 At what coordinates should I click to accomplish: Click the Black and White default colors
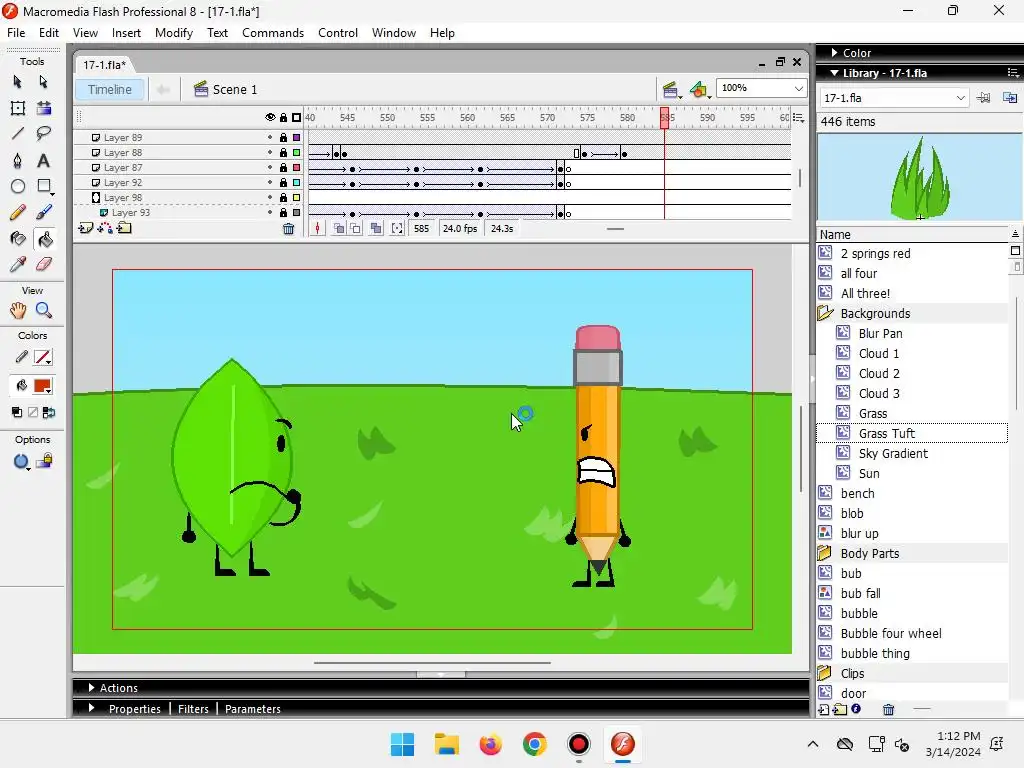[17, 412]
